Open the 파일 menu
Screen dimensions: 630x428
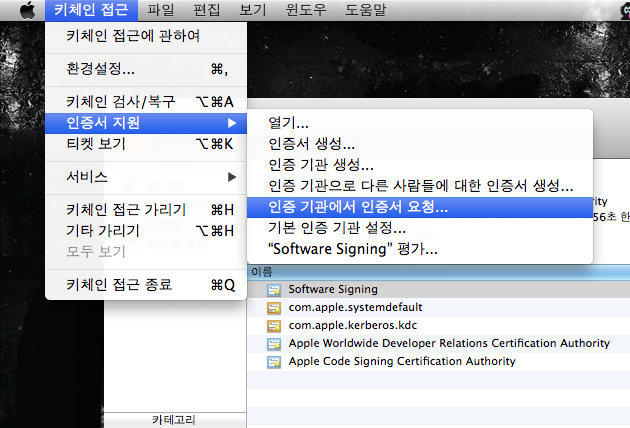(161, 10)
